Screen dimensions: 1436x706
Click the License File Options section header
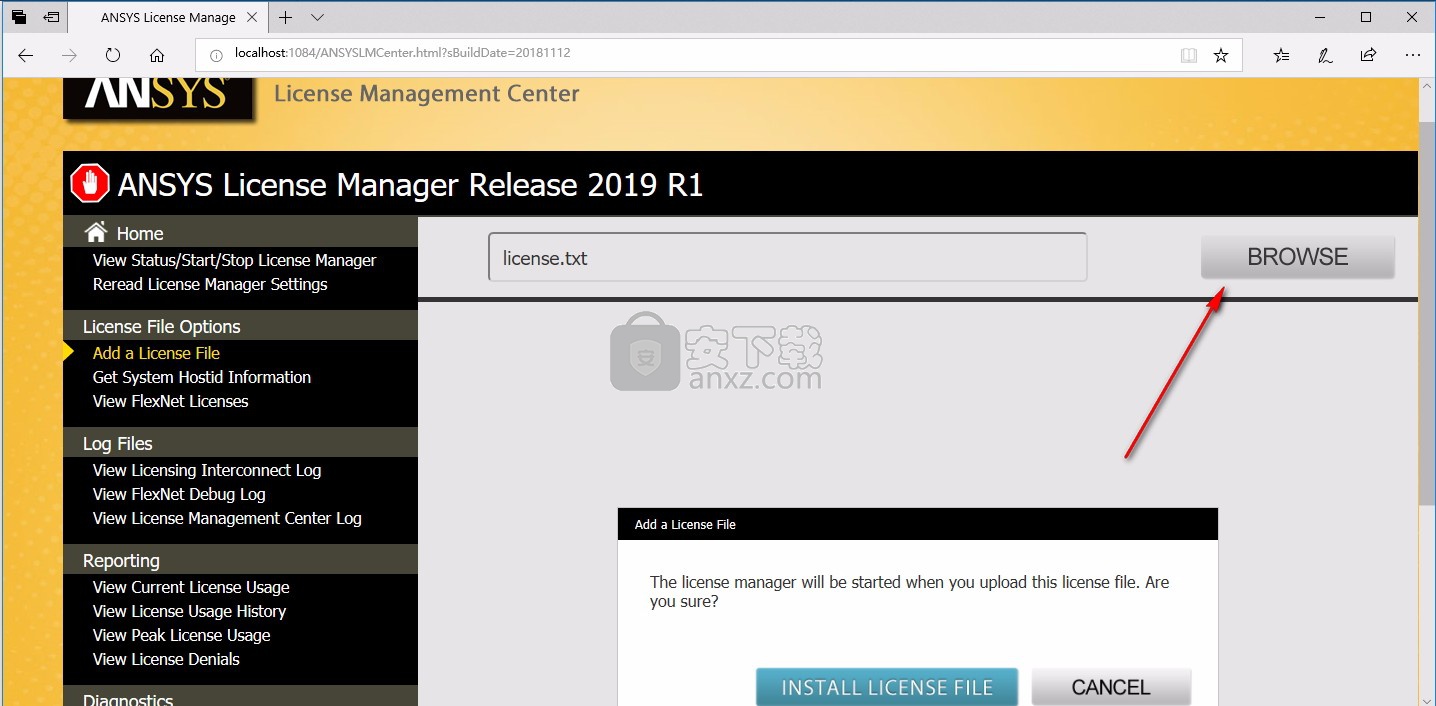click(240, 326)
